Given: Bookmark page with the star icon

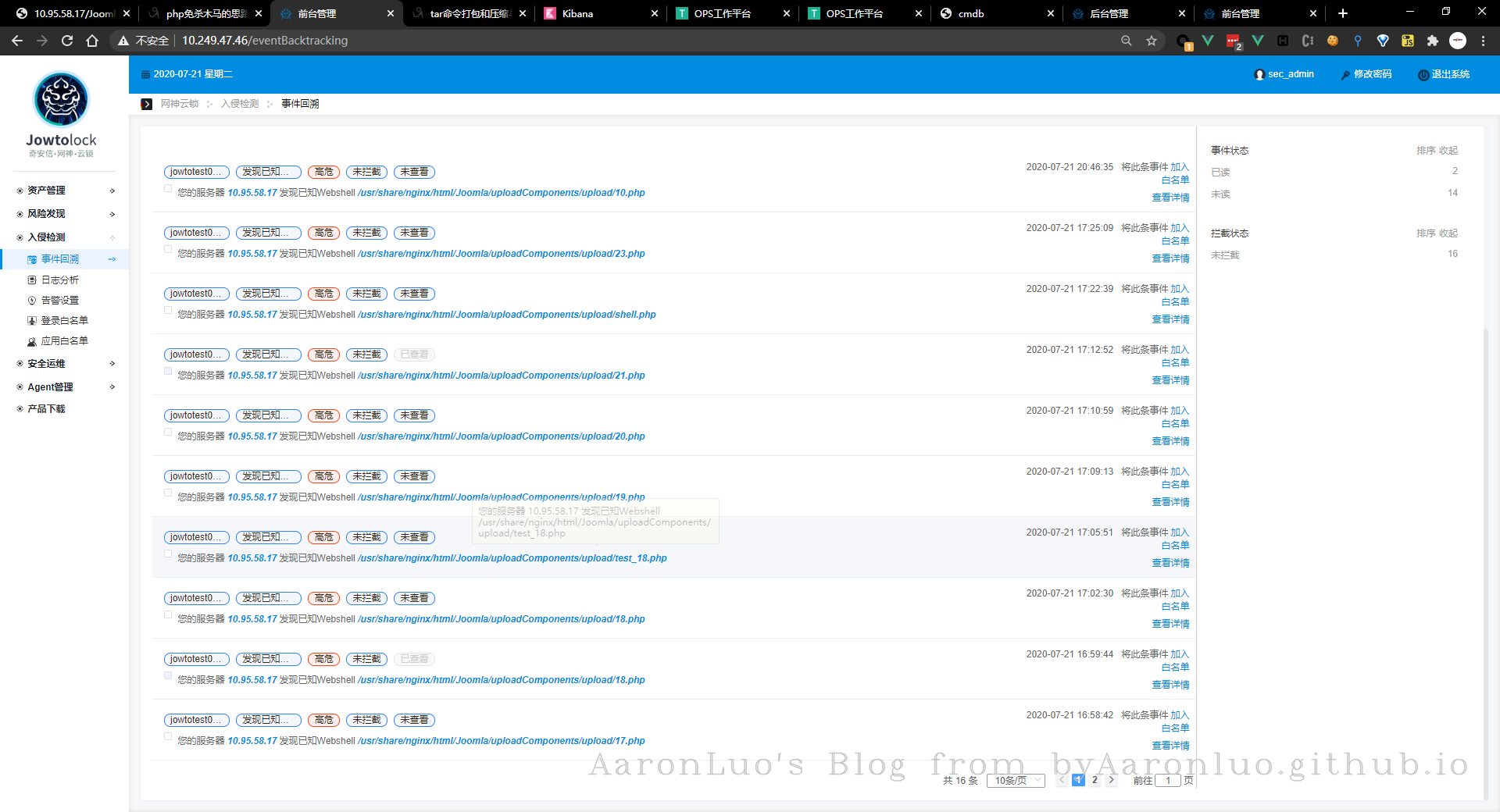Looking at the screenshot, I should pos(1151,41).
